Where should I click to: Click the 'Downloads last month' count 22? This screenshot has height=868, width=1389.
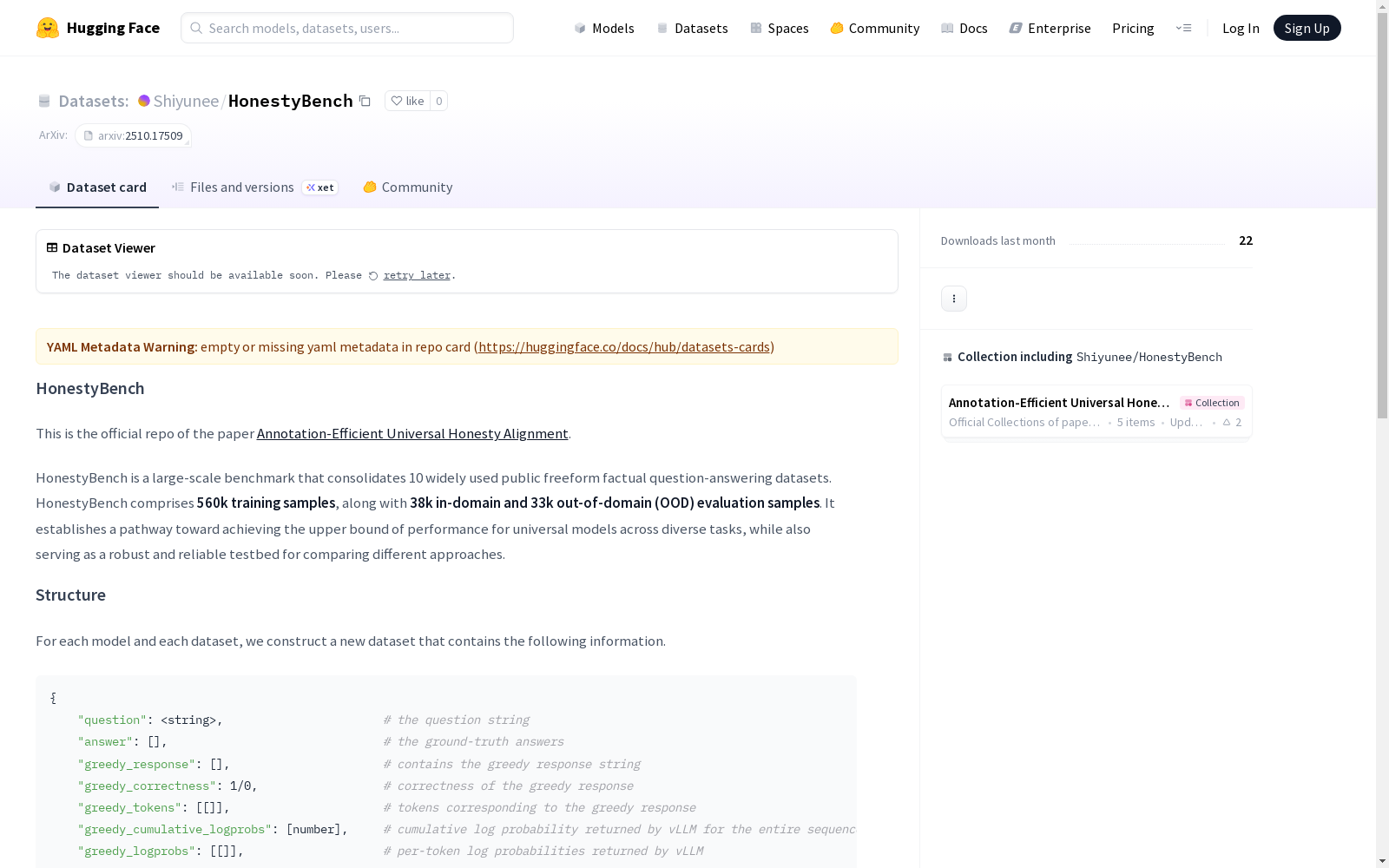click(1246, 240)
